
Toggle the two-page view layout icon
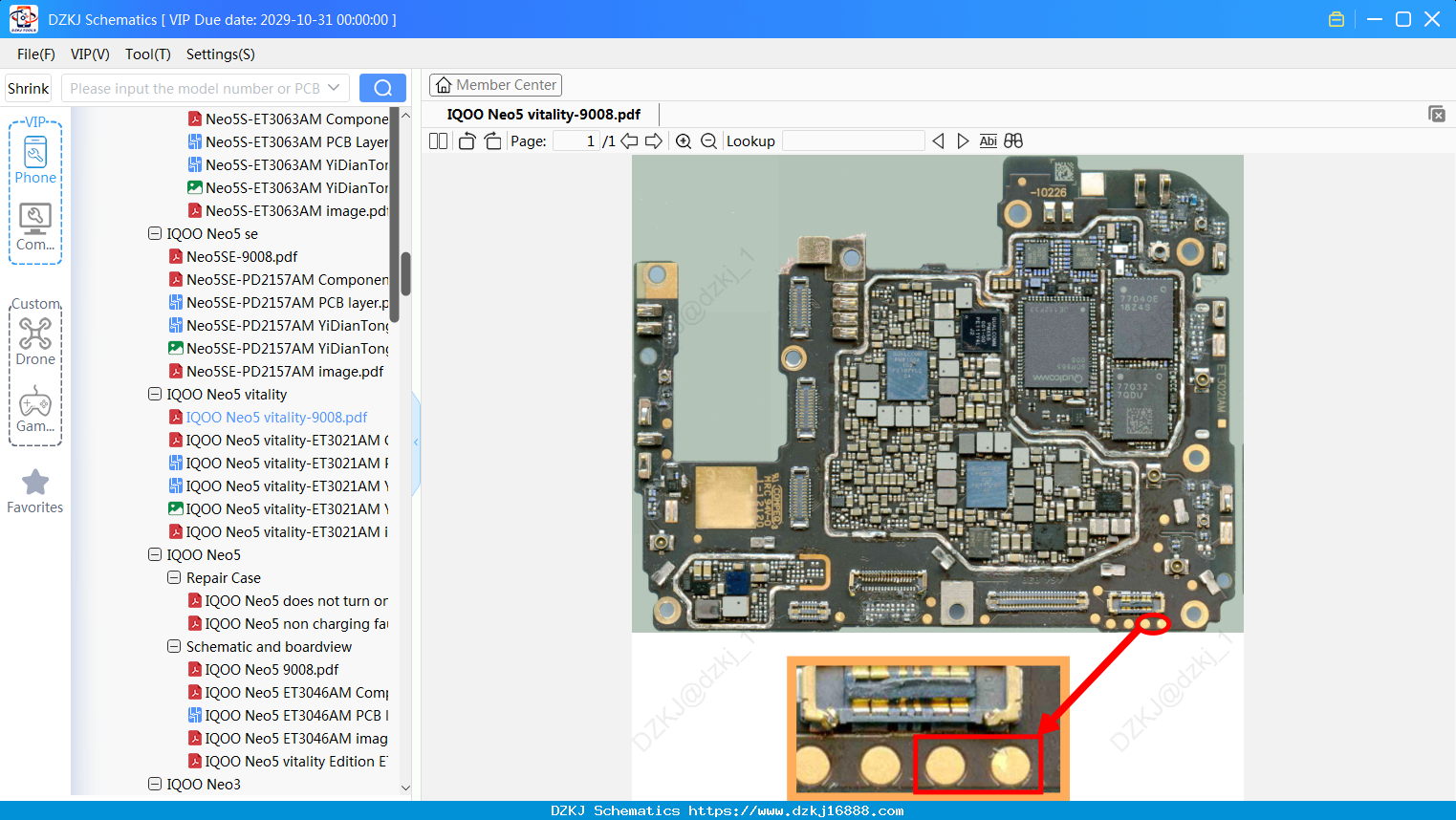click(439, 140)
